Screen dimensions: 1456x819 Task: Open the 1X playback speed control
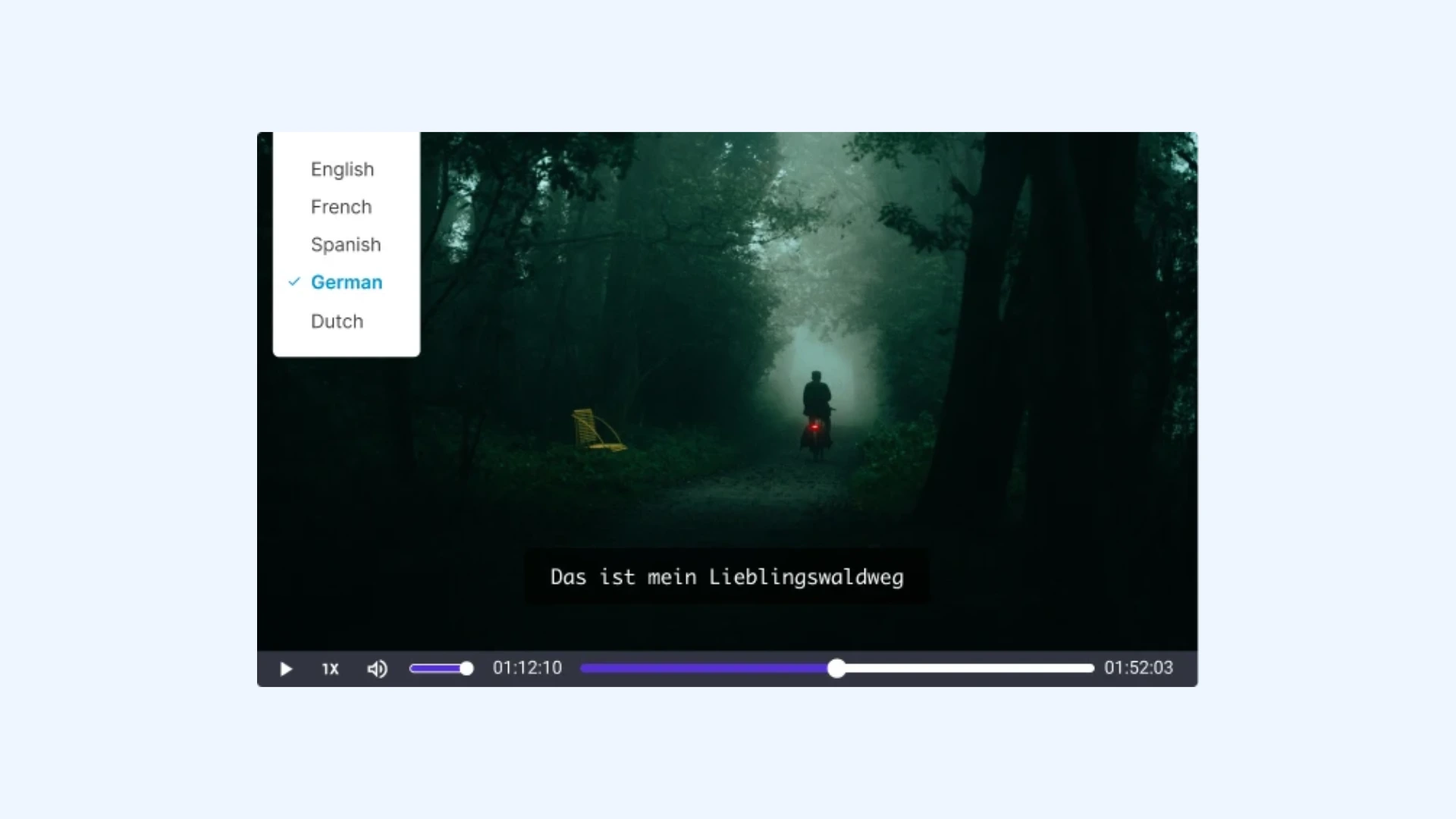(x=330, y=669)
